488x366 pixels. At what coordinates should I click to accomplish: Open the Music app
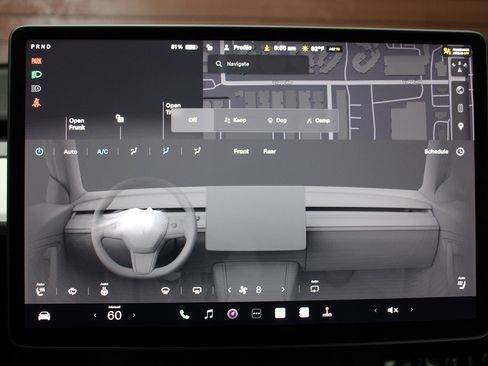pyautogui.click(x=209, y=314)
